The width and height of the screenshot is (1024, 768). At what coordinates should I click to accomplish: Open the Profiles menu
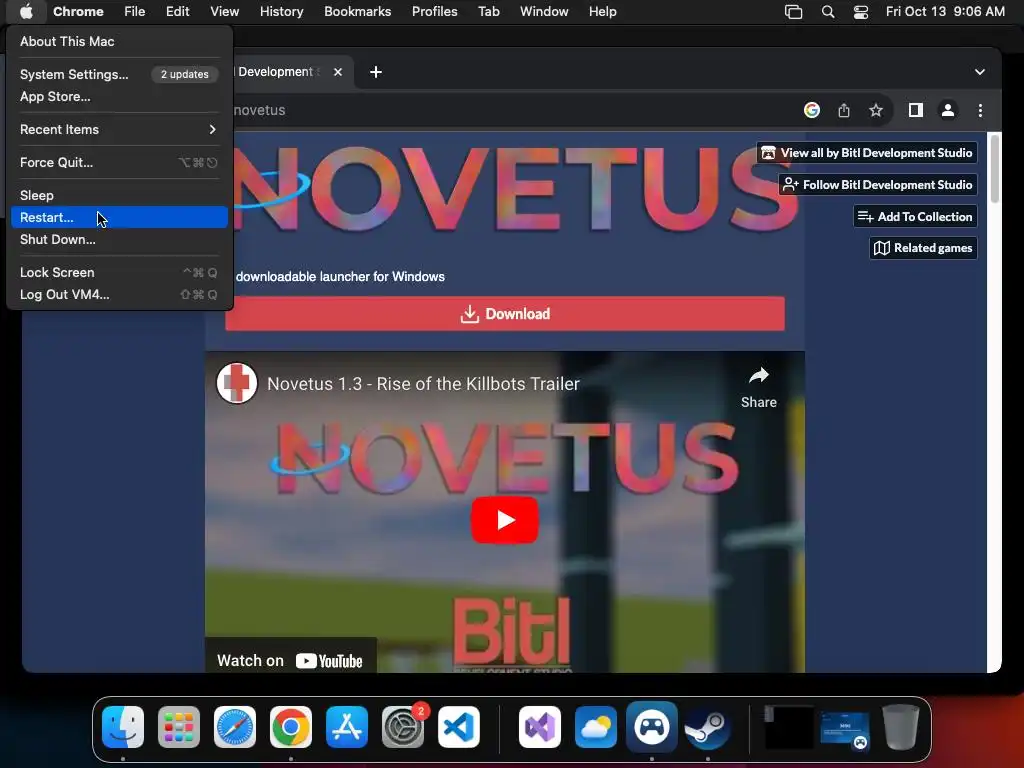(434, 11)
